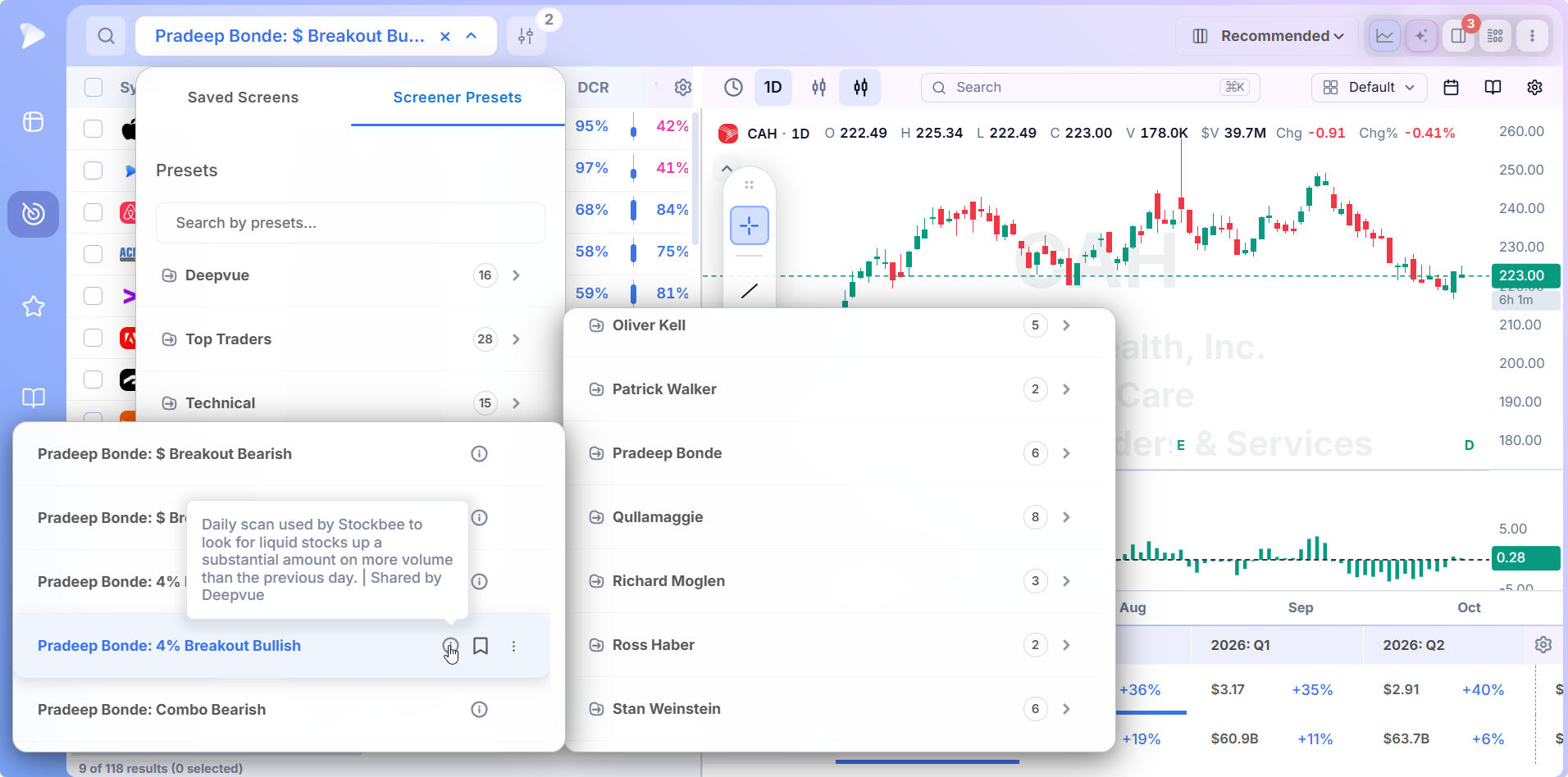Open the chart calendar icon
The height and width of the screenshot is (777, 1568).
1451,88
